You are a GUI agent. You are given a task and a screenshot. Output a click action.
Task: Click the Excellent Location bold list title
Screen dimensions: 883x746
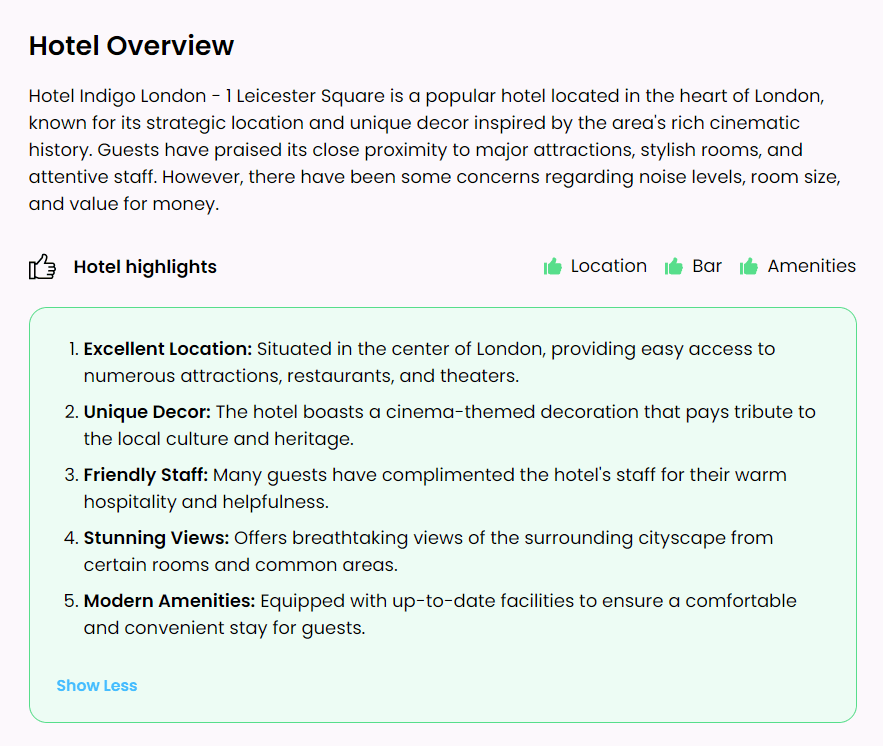168,349
